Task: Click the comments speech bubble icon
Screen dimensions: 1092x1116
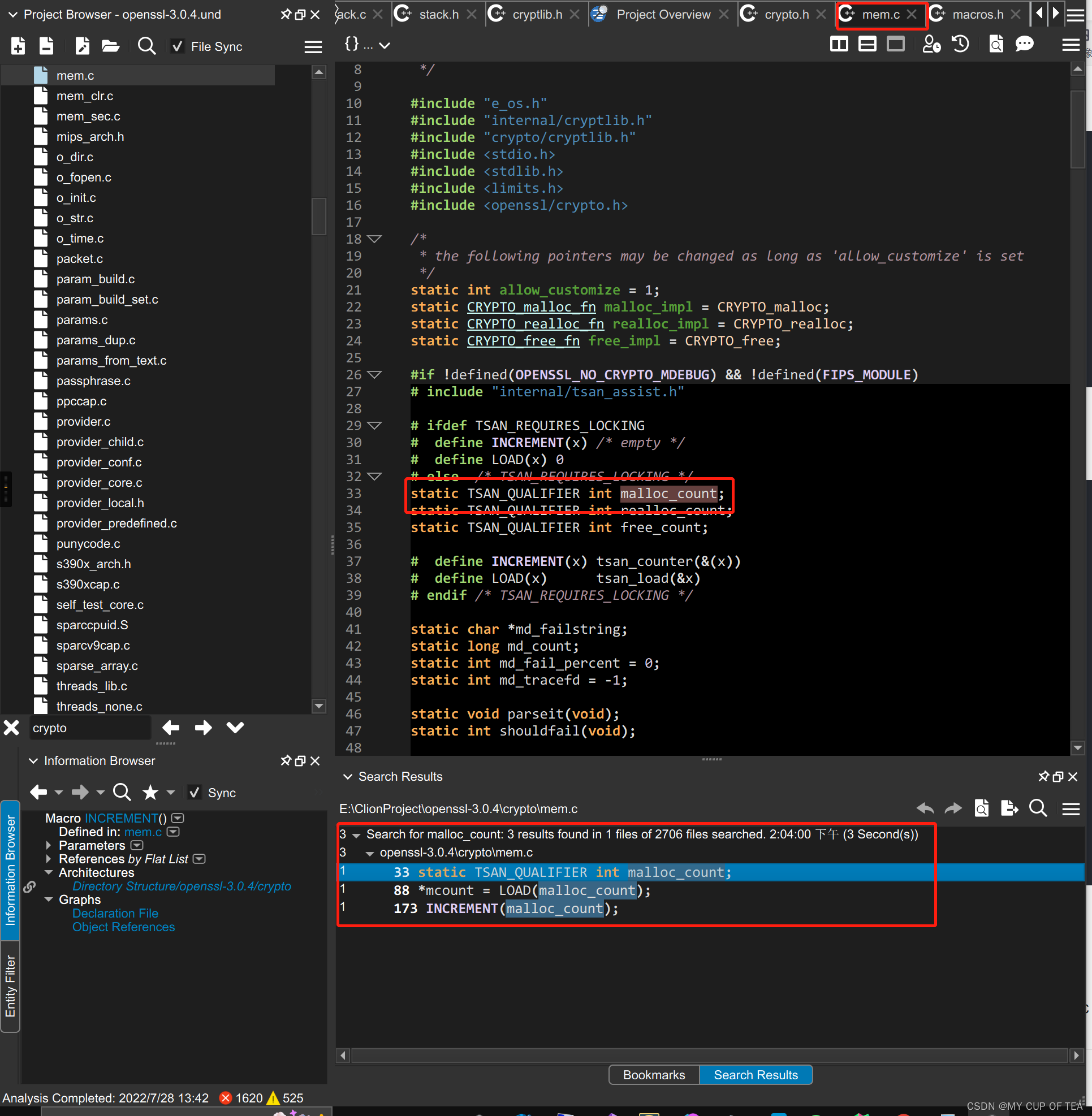Action: pyautogui.click(x=1024, y=44)
